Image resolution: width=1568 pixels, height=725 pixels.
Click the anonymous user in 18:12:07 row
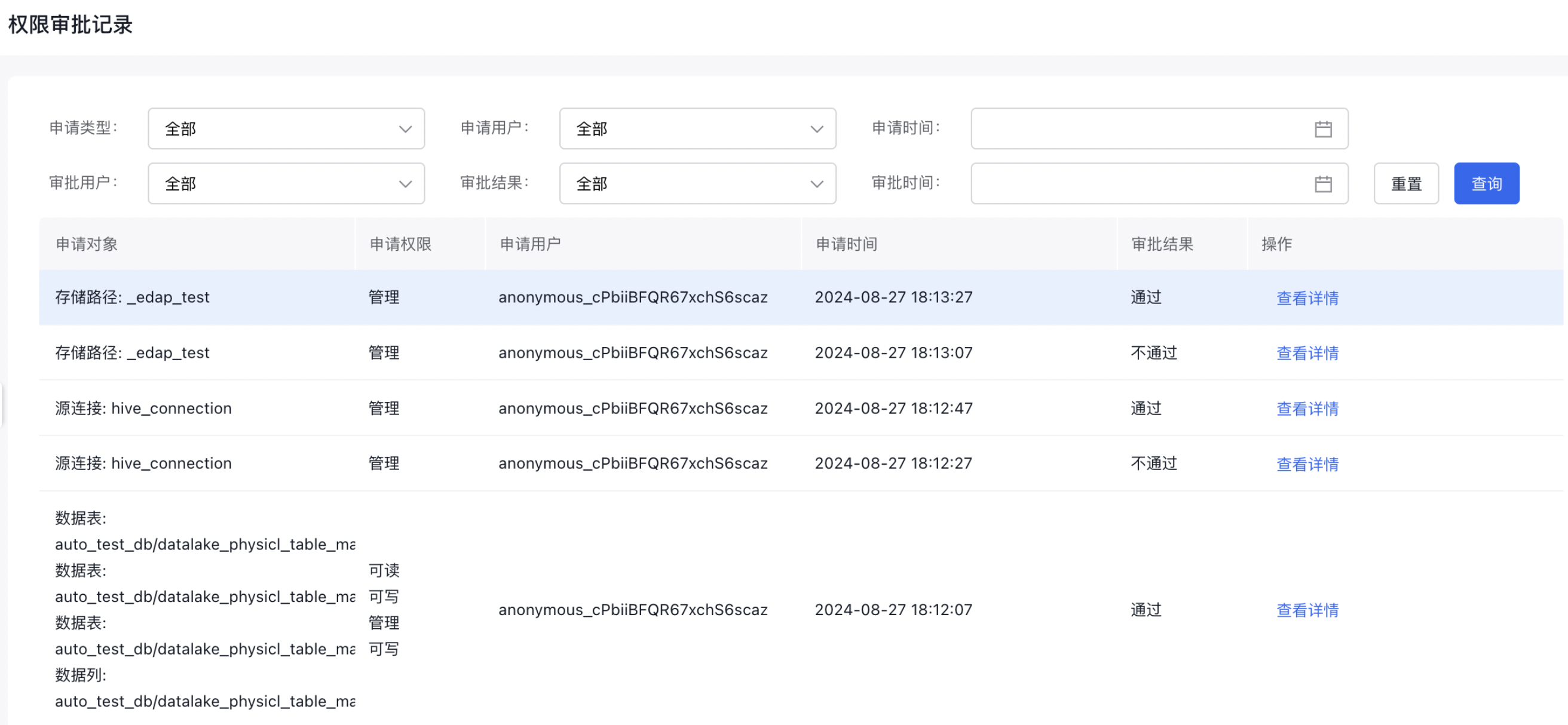(x=633, y=609)
